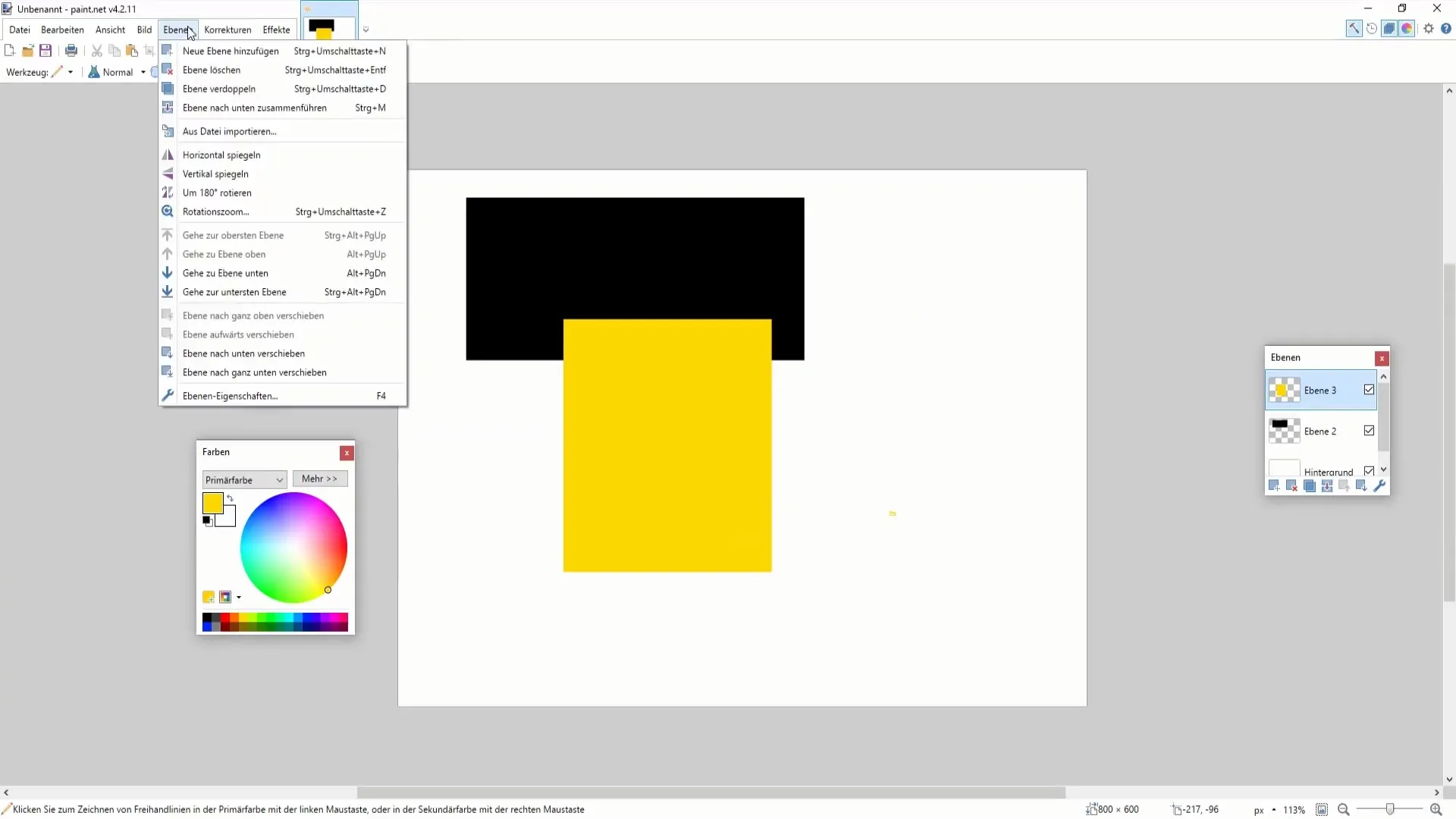Choose Ebene verdoppeln from menu
Image resolution: width=1456 pixels, height=819 pixels.
(283, 89)
